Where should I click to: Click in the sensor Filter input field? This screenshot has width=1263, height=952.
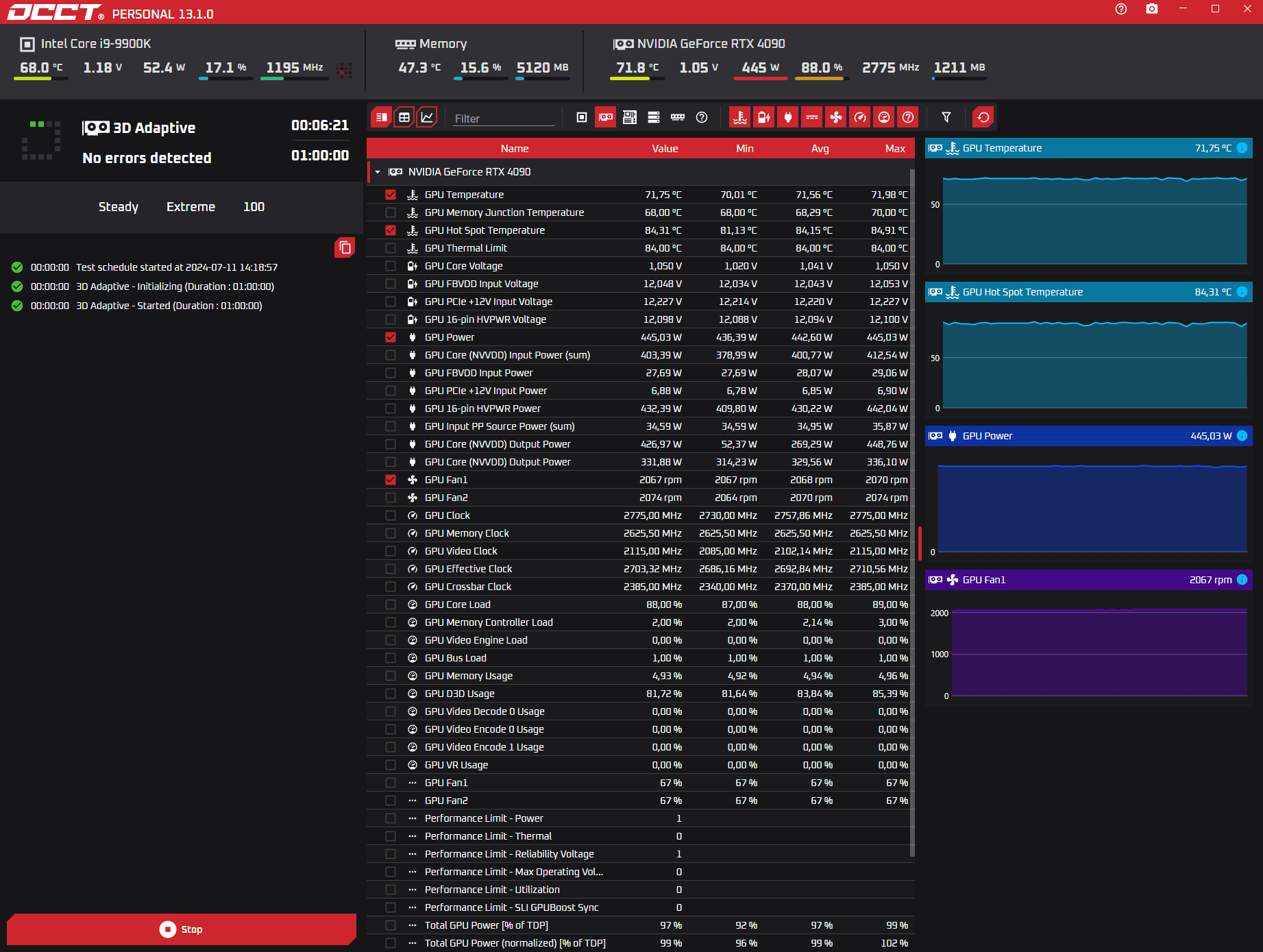[504, 118]
